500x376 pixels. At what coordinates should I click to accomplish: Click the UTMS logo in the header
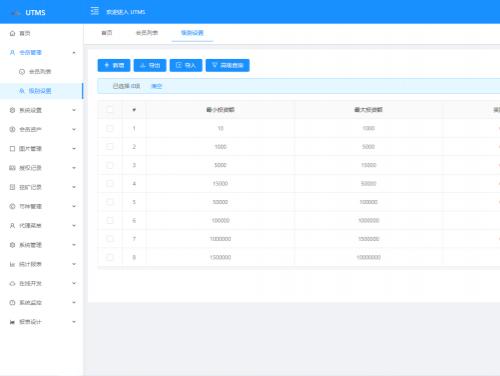pos(28,13)
